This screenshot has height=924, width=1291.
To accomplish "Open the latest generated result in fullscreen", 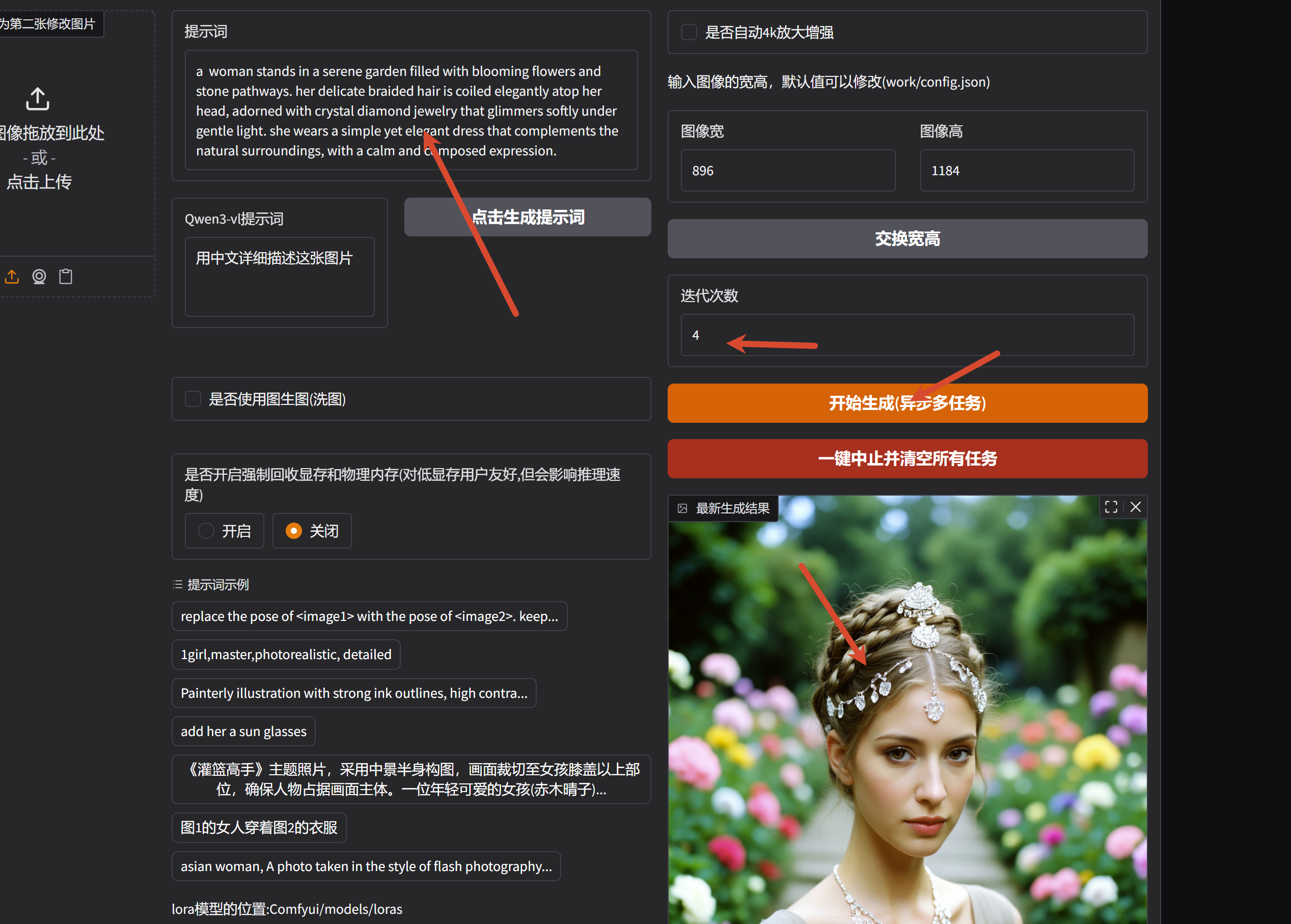I will [x=1111, y=507].
